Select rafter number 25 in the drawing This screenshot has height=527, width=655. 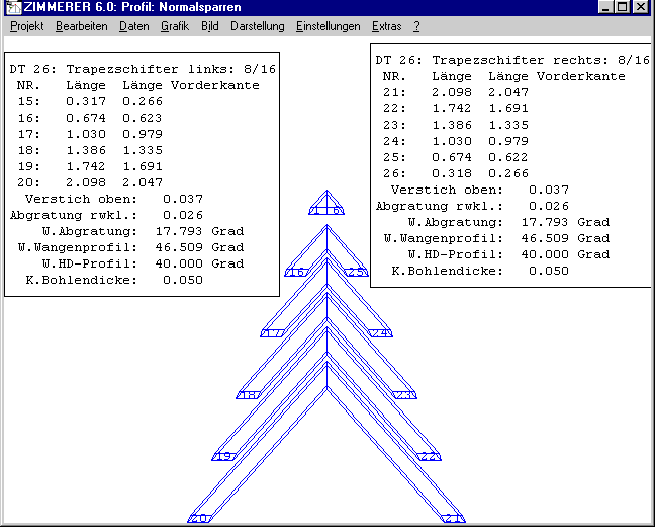tap(357, 272)
